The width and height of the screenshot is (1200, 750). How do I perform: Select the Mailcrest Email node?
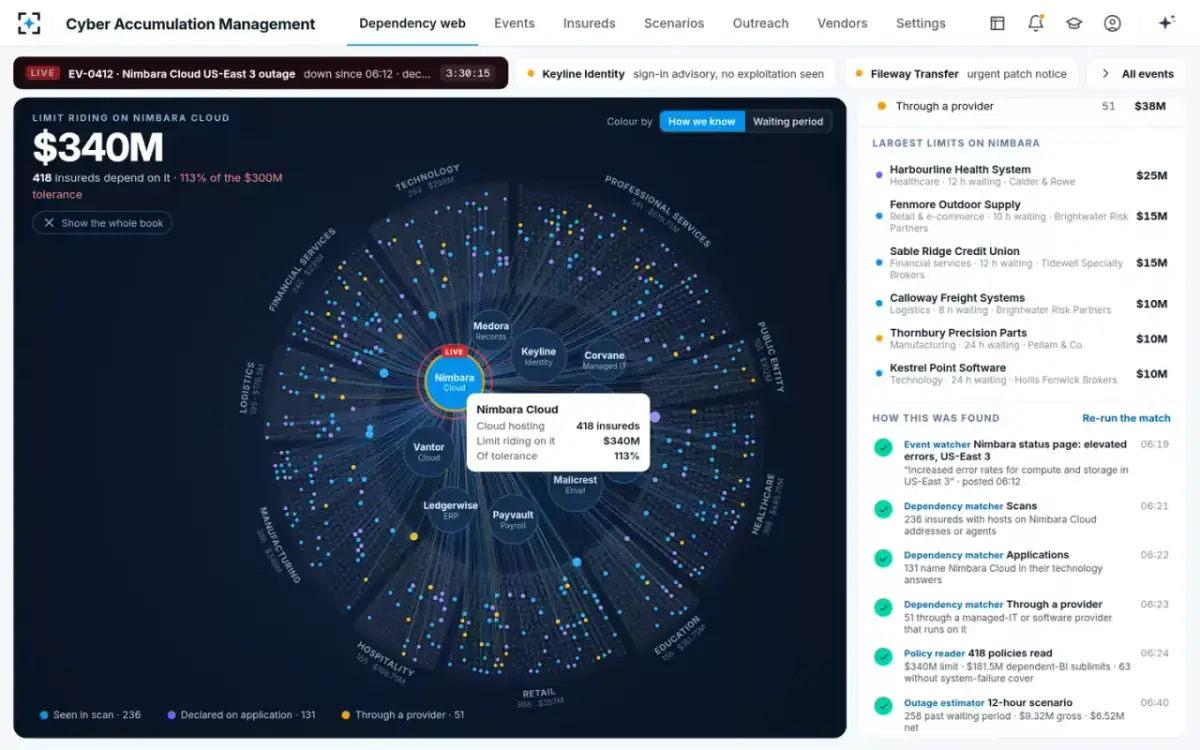point(575,485)
